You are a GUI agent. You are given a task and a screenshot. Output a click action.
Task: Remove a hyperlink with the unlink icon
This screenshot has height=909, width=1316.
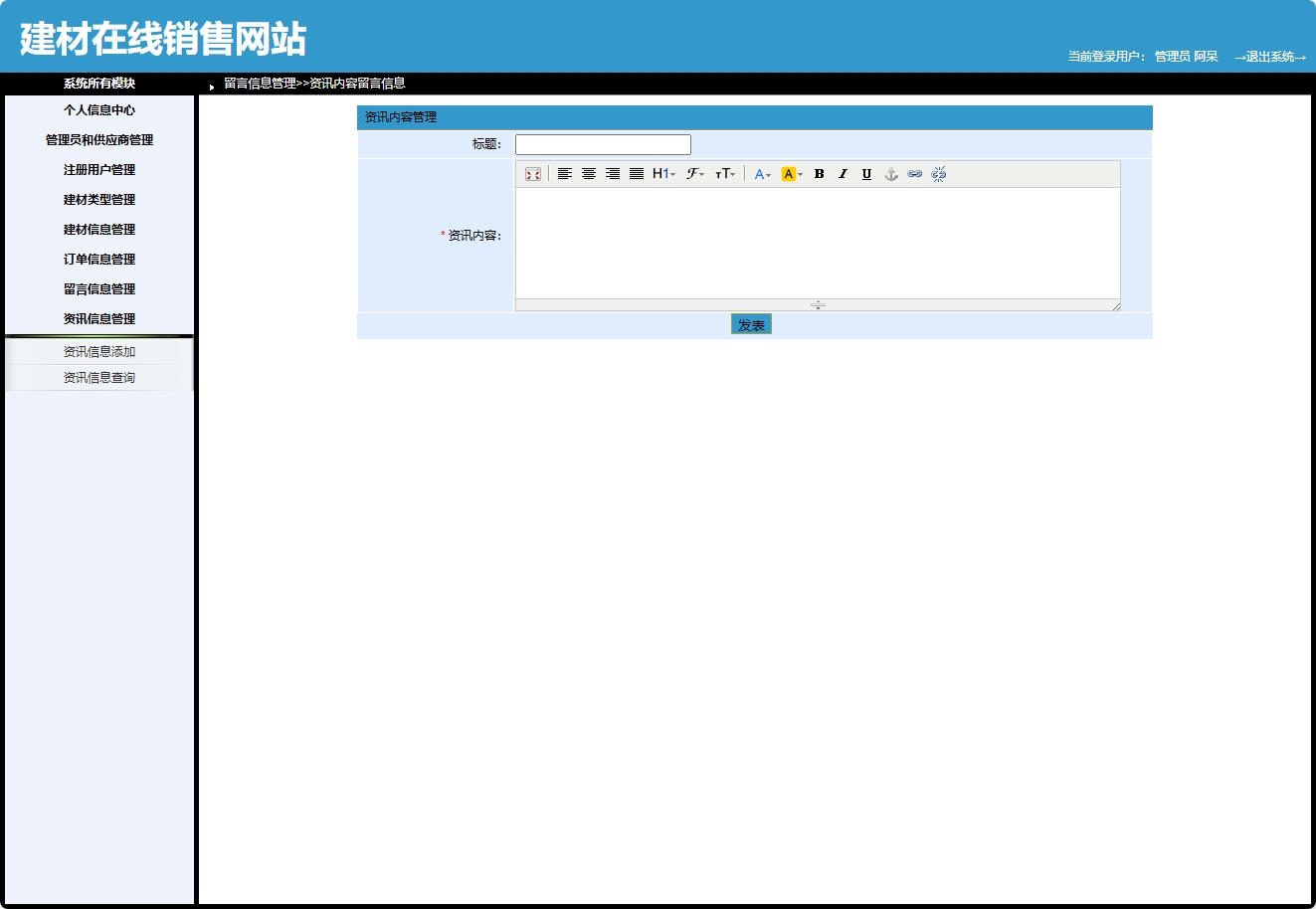point(938,174)
